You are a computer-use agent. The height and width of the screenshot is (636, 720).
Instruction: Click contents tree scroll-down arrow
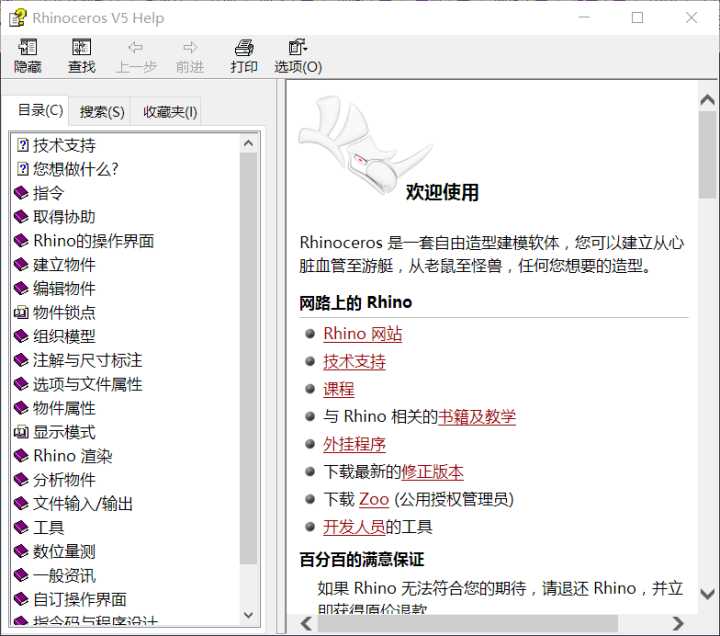248,614
